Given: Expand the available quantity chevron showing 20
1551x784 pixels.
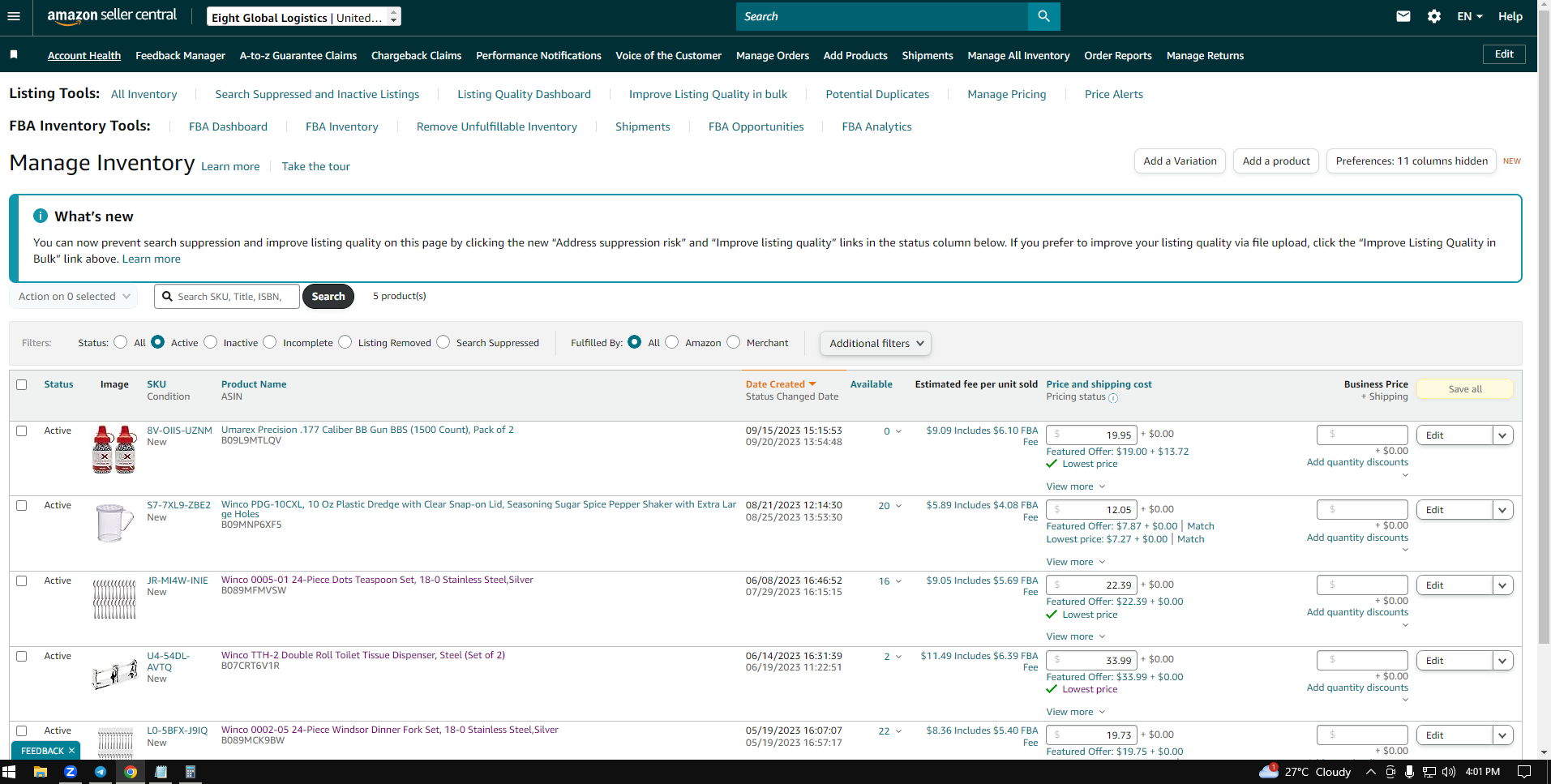Looking at the screenshot, I should 898,506.
